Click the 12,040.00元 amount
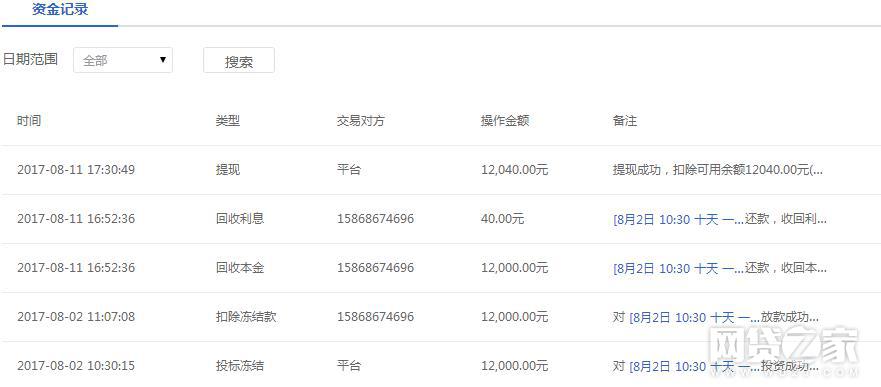This screenshot has height=387, width=881. pos(515,170)
